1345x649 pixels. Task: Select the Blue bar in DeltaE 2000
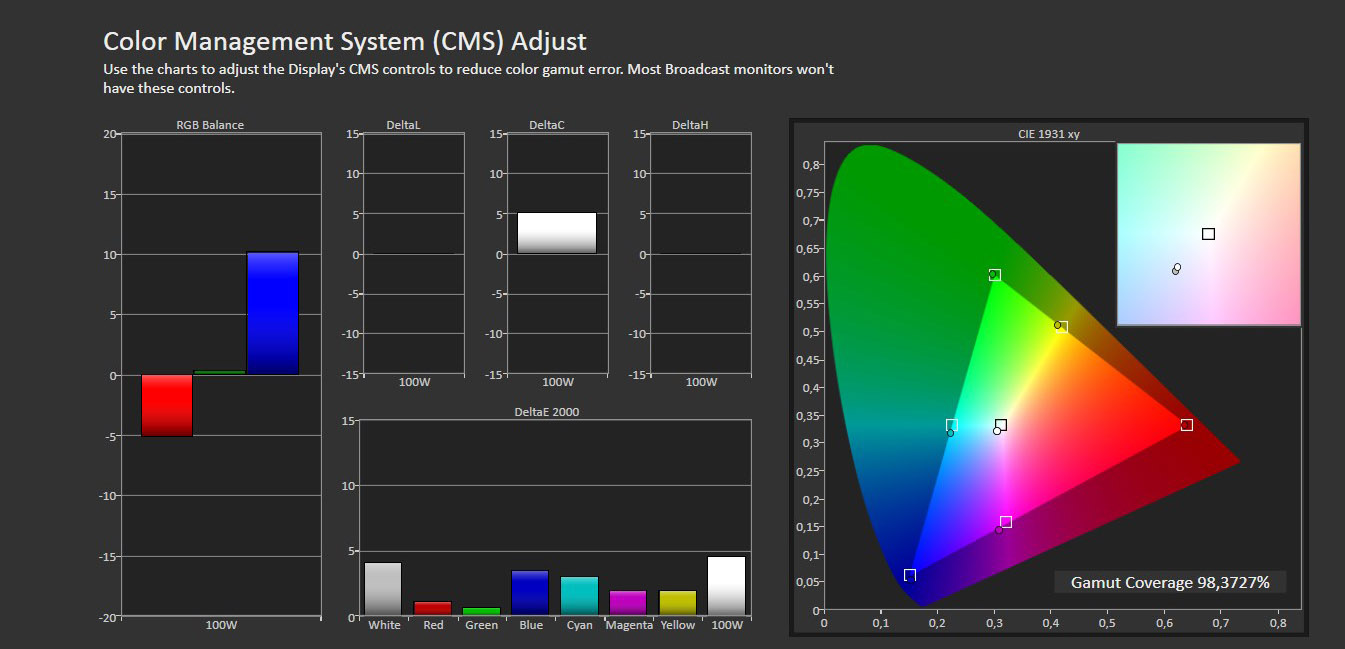(x=530, y=593)
